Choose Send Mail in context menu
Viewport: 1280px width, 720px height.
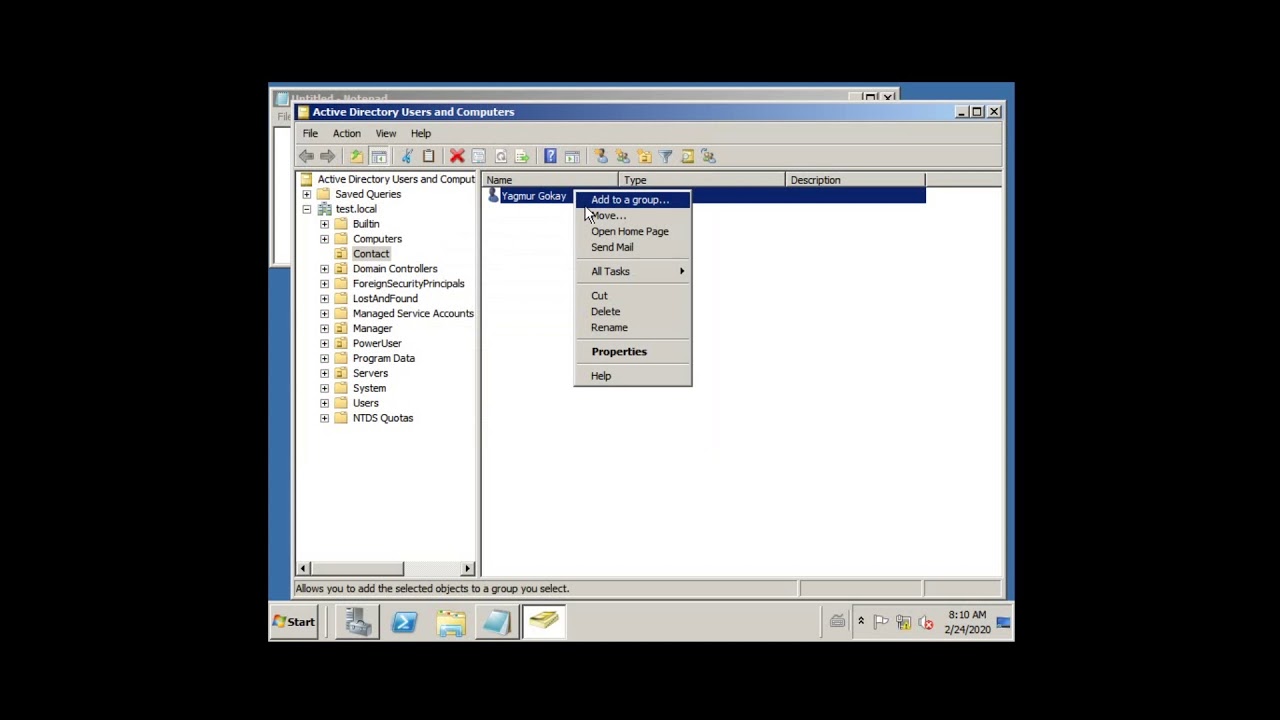click(x=632, y=247)
